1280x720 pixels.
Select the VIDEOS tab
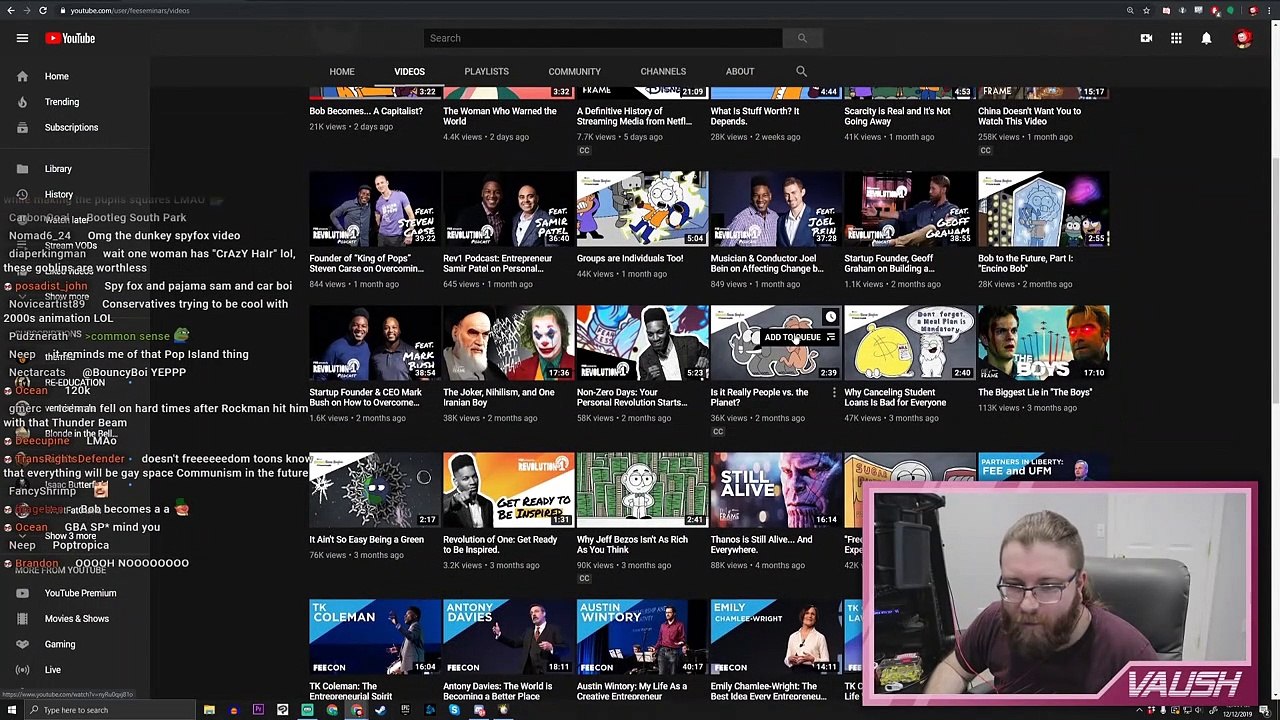[409, 72]
